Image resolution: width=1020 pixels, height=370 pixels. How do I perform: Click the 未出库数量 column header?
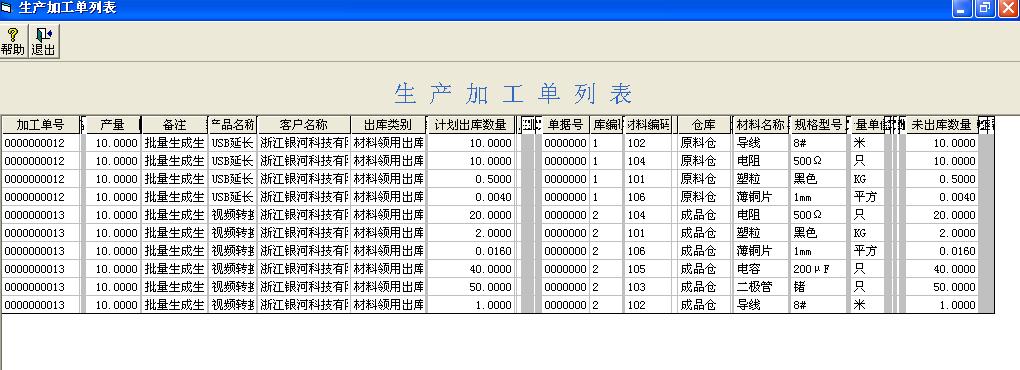[x=941, y=125]
